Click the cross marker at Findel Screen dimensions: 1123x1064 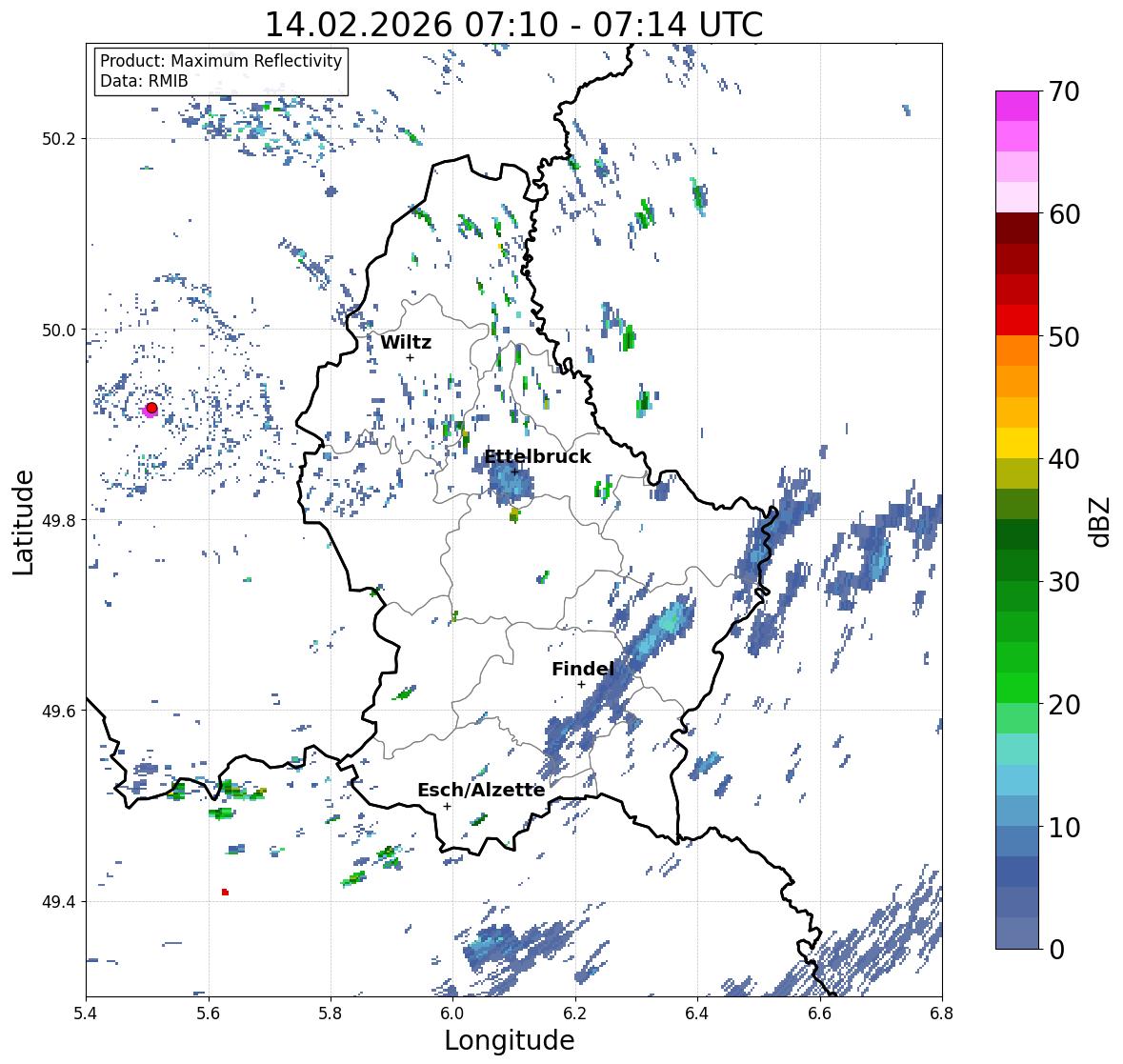coord(582,685)
